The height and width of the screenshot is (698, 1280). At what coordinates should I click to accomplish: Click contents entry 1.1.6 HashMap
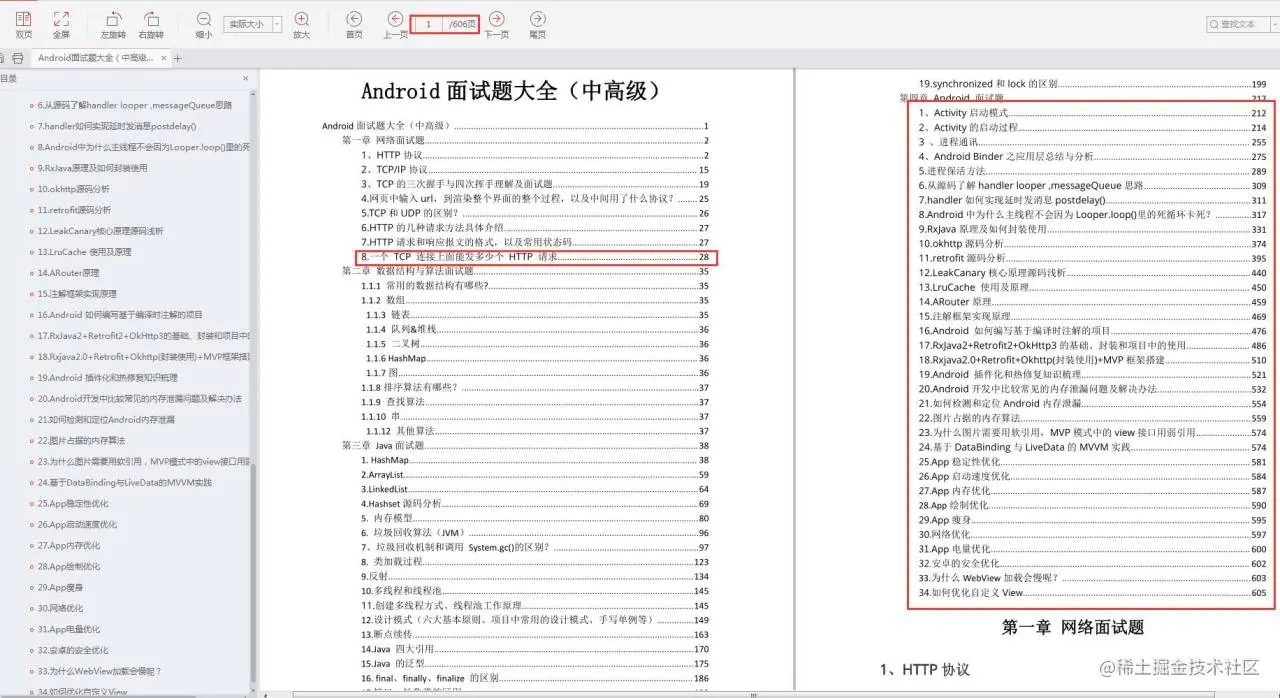[x=537, y=358]
